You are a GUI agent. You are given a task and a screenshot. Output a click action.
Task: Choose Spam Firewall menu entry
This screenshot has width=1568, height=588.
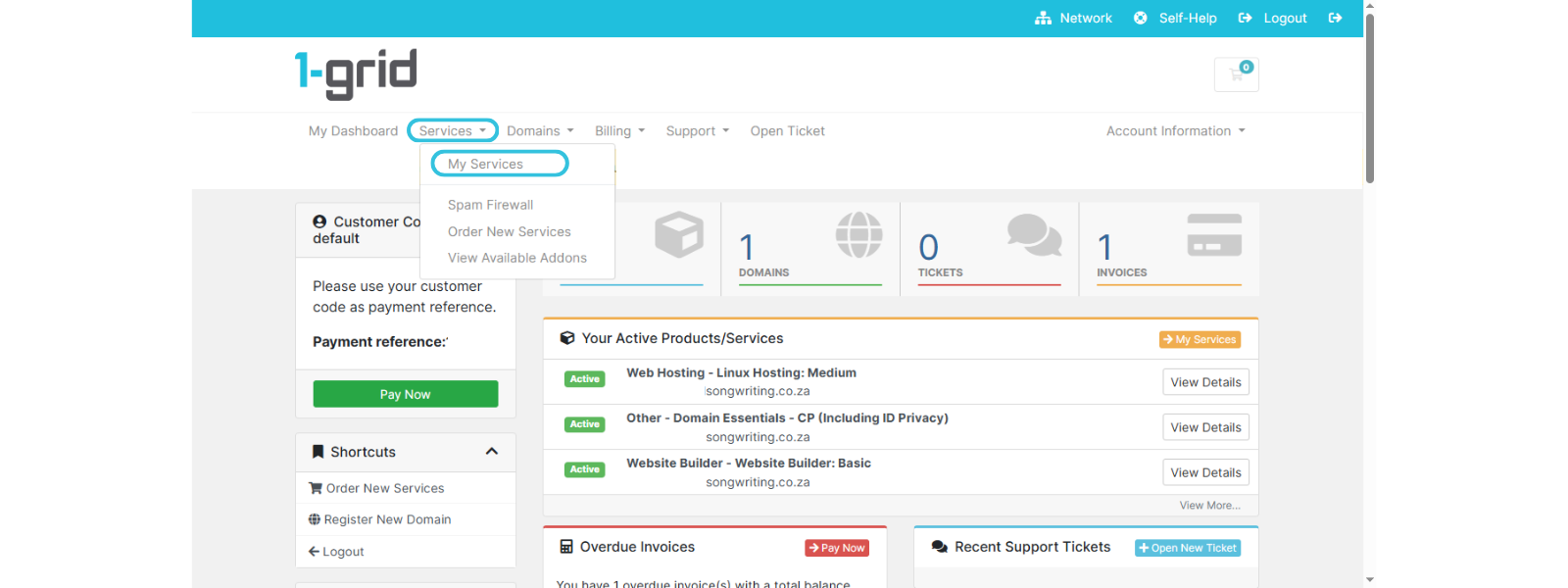[490, 205]
